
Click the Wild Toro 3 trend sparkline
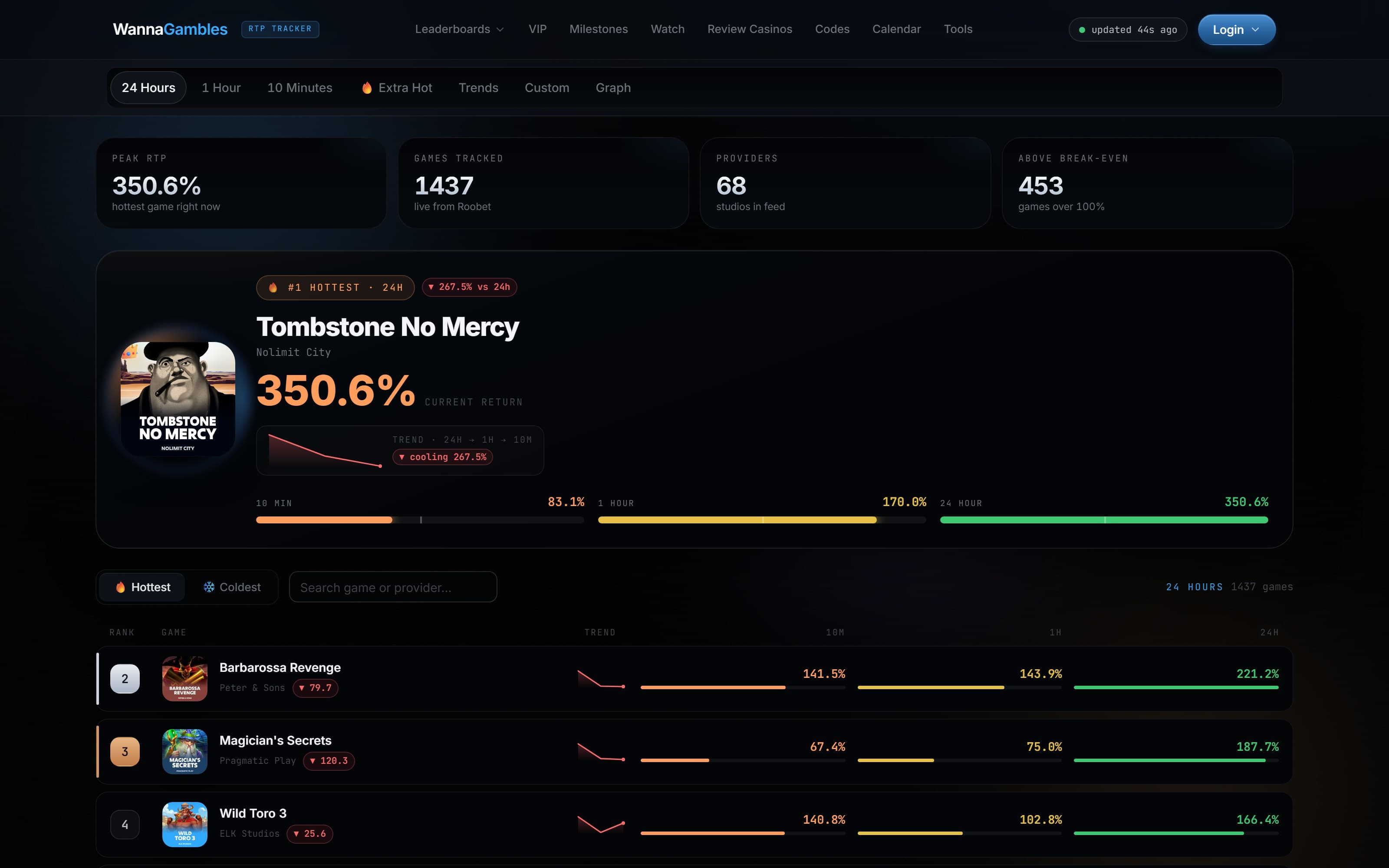pyautogui.click(x=601, y=824)
